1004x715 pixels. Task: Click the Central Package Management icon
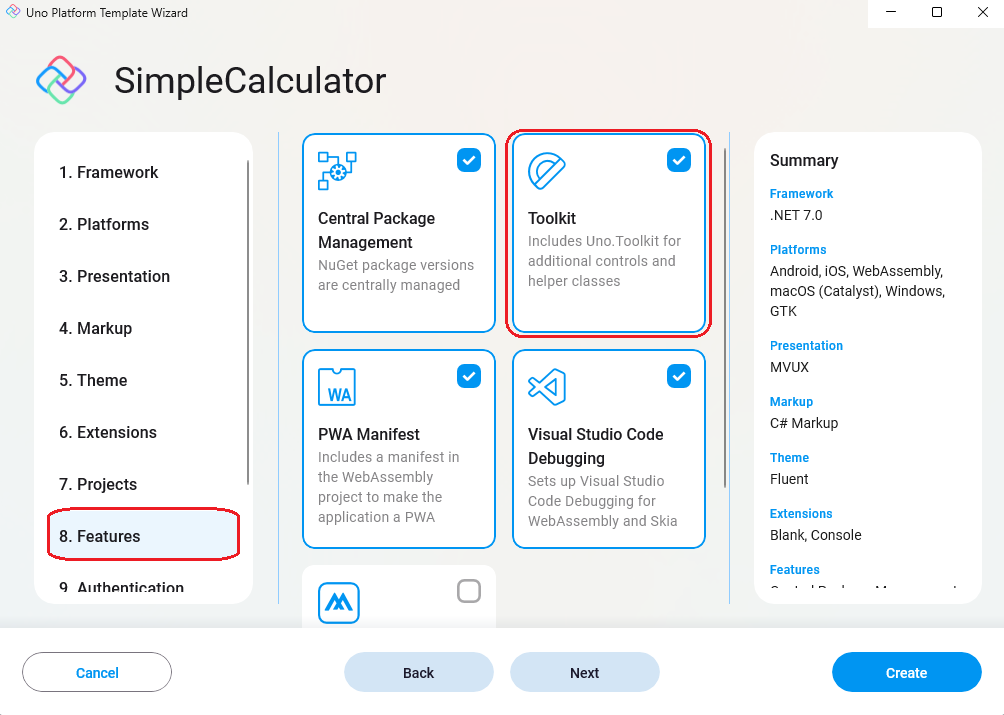[338, 168]
